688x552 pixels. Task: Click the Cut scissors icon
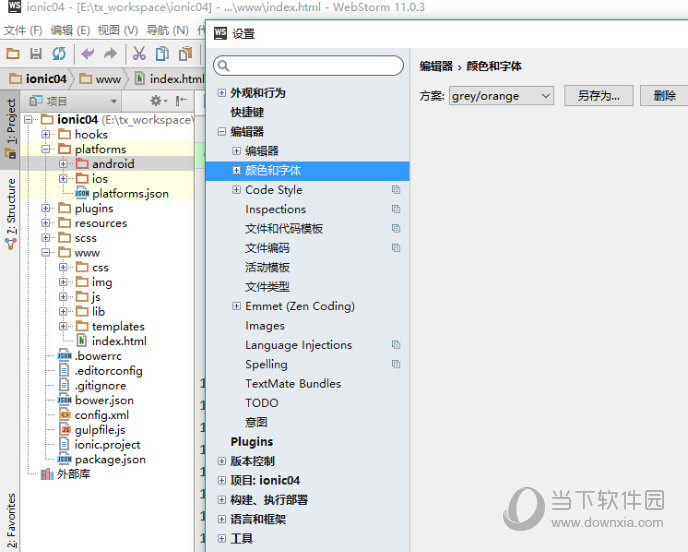pyautogui.click(x=139, y=54)
